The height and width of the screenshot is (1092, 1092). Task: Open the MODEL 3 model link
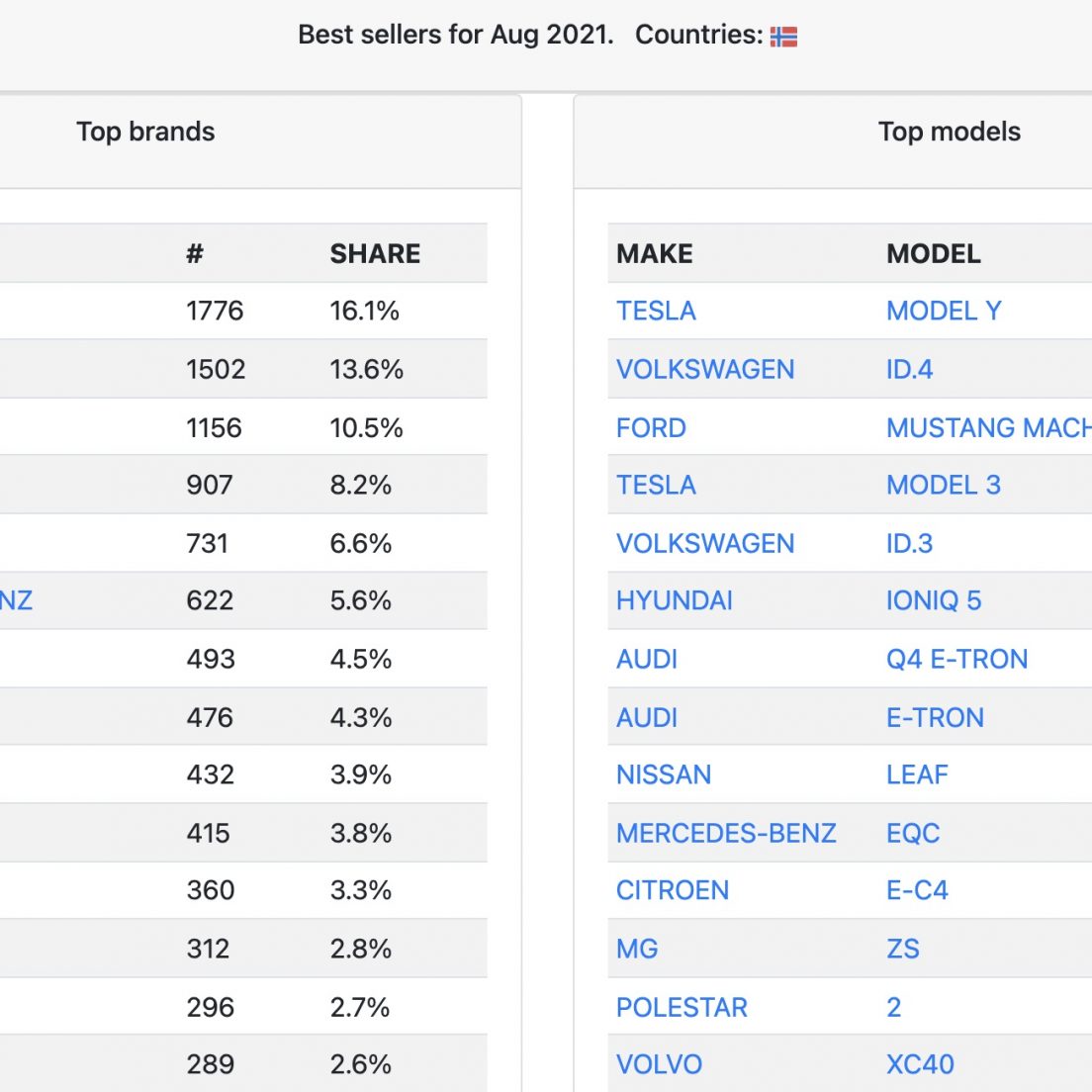tap(944, 485)
